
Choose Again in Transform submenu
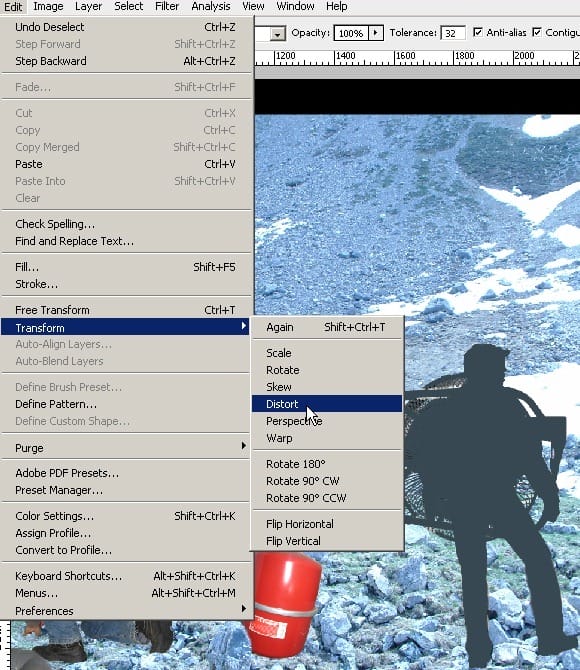327,327
